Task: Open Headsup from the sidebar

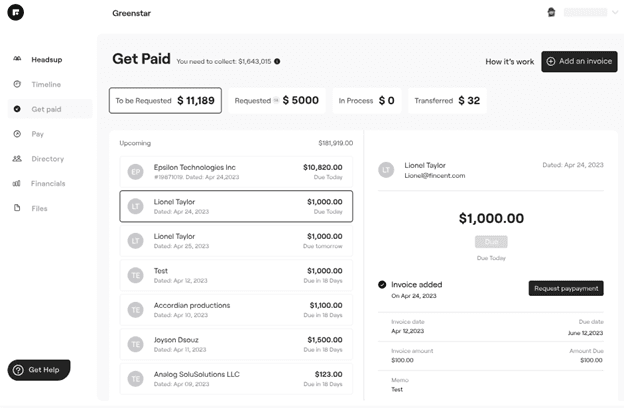Action: click(x=47, y=60)
